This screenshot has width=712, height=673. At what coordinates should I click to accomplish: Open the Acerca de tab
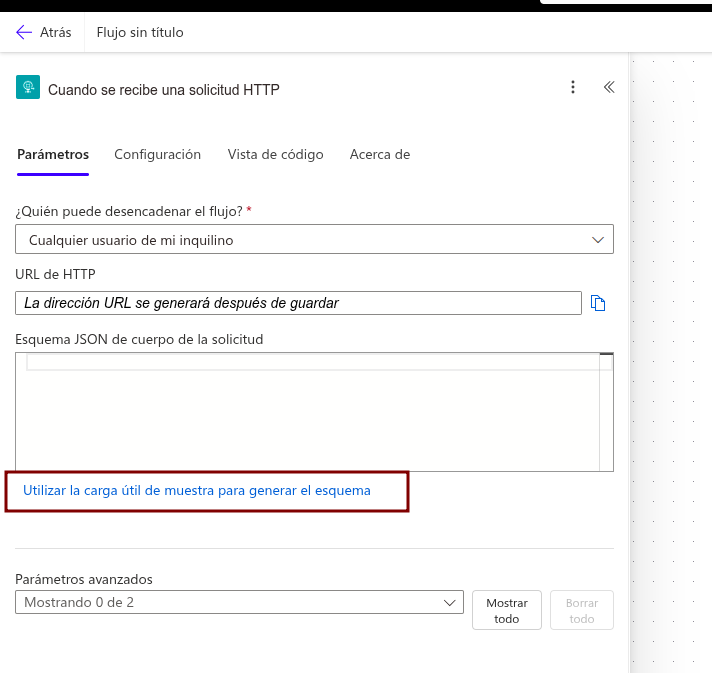380,154
